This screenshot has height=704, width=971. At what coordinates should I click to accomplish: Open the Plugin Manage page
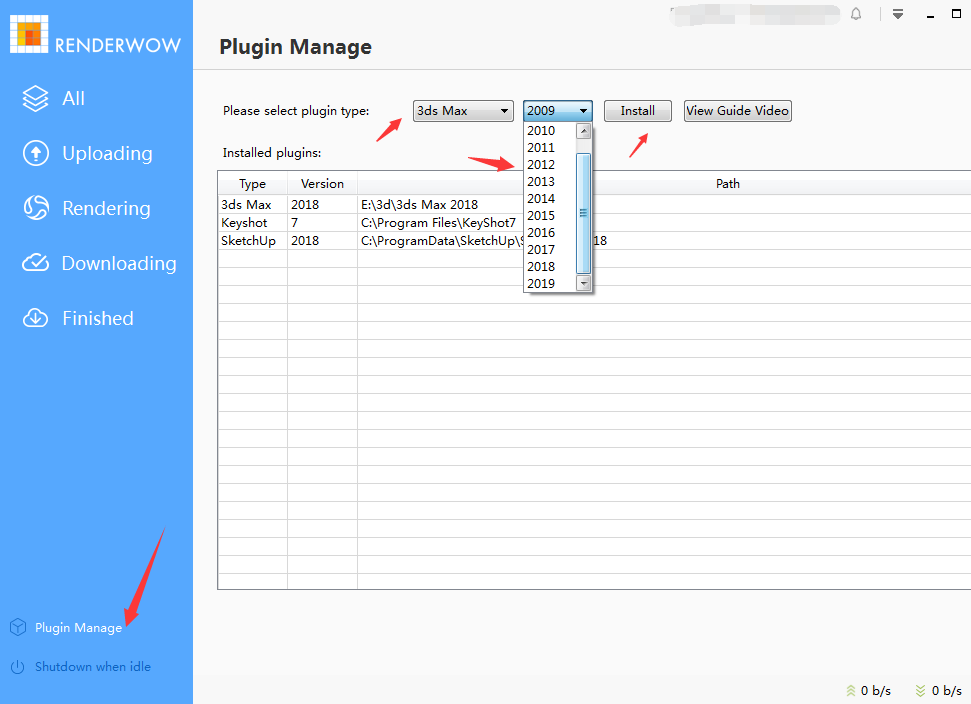click(x=78, y=627)
